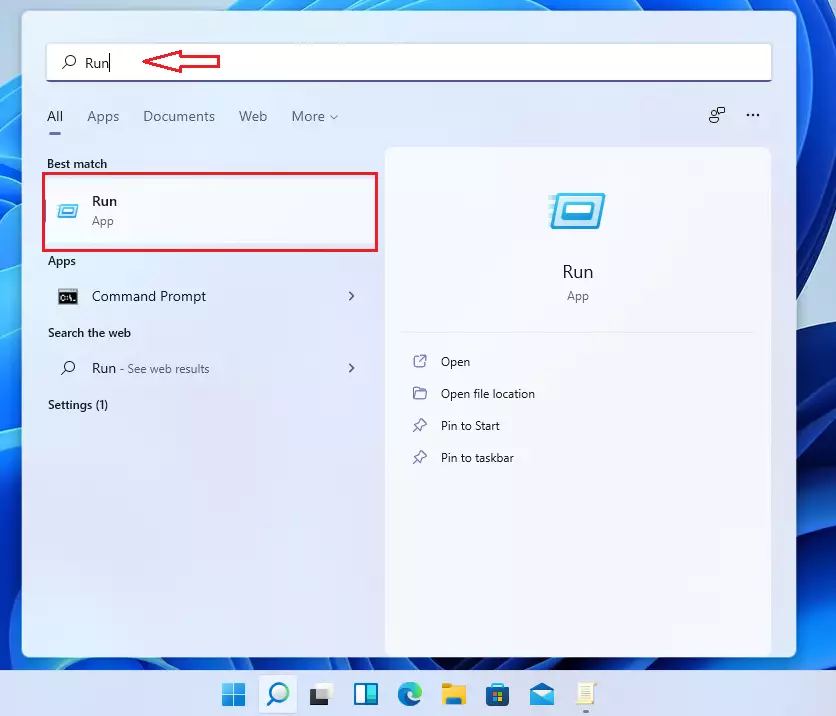Select the All tab
This screenshot has height=716, width=836.
55,116
